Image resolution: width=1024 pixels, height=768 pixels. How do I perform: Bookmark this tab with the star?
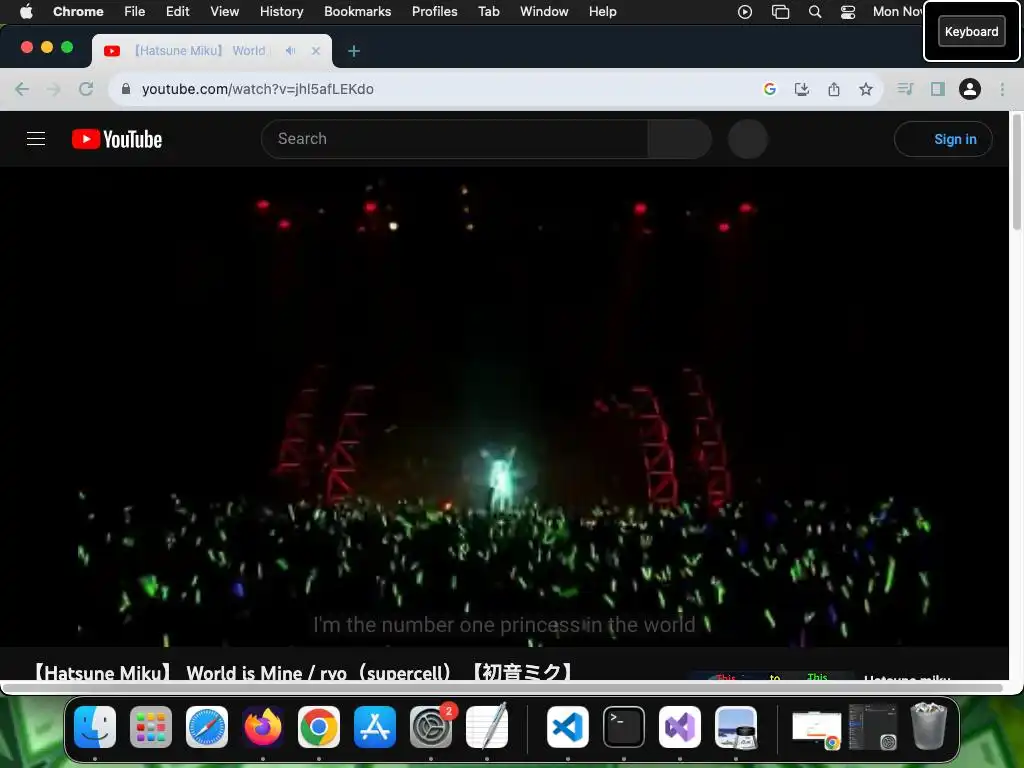tap(866, 89)
